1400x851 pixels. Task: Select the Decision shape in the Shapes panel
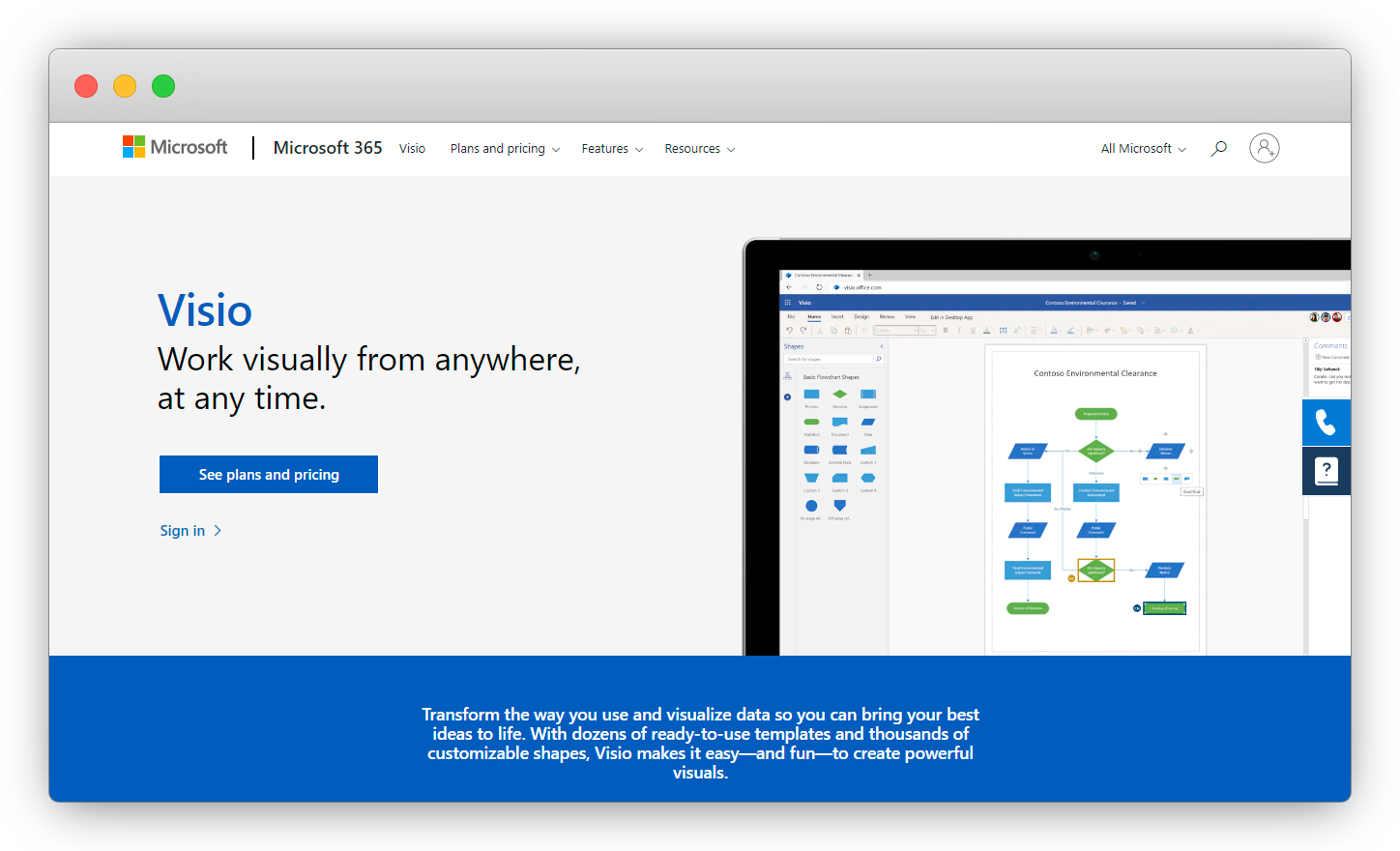pyautogui.click(x=840, y=394)
